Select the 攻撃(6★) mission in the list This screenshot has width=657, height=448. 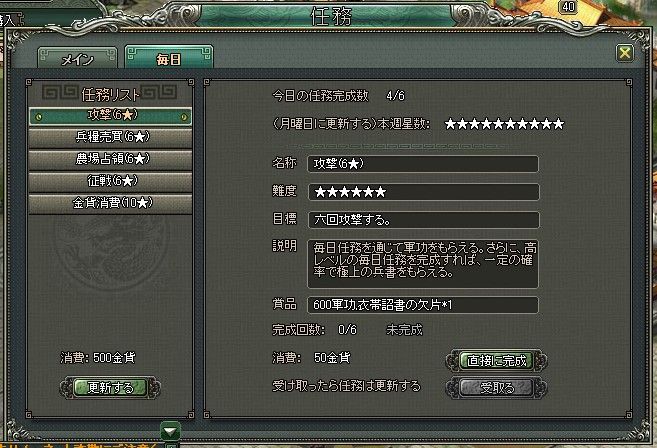pyautogui.click(x=111, y=116)
